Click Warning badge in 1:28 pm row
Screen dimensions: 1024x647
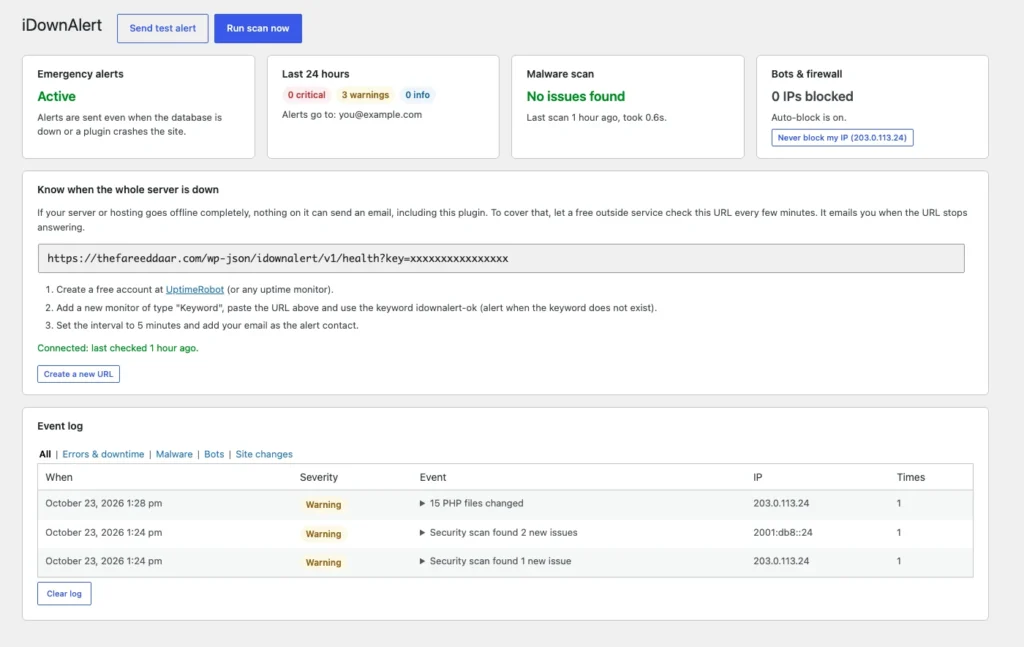323,505
